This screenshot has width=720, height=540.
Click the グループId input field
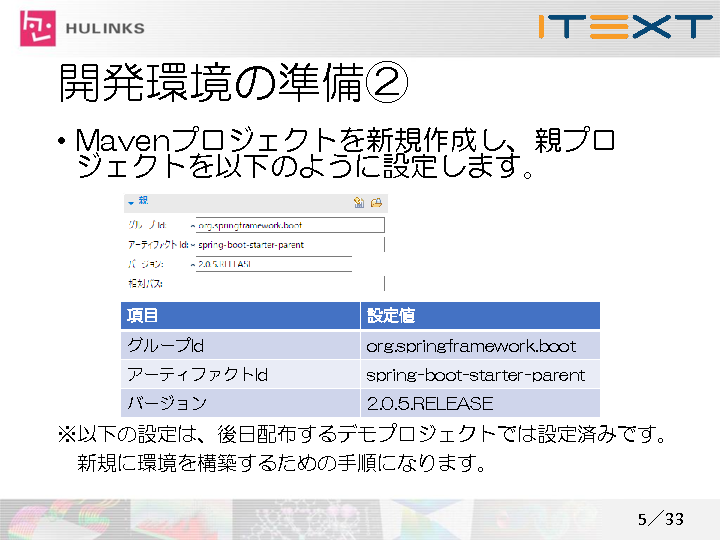(x=288, y=225)
